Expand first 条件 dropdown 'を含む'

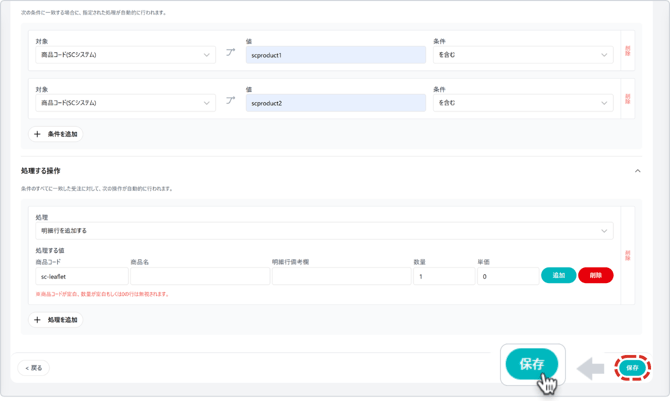pos(522,55)
